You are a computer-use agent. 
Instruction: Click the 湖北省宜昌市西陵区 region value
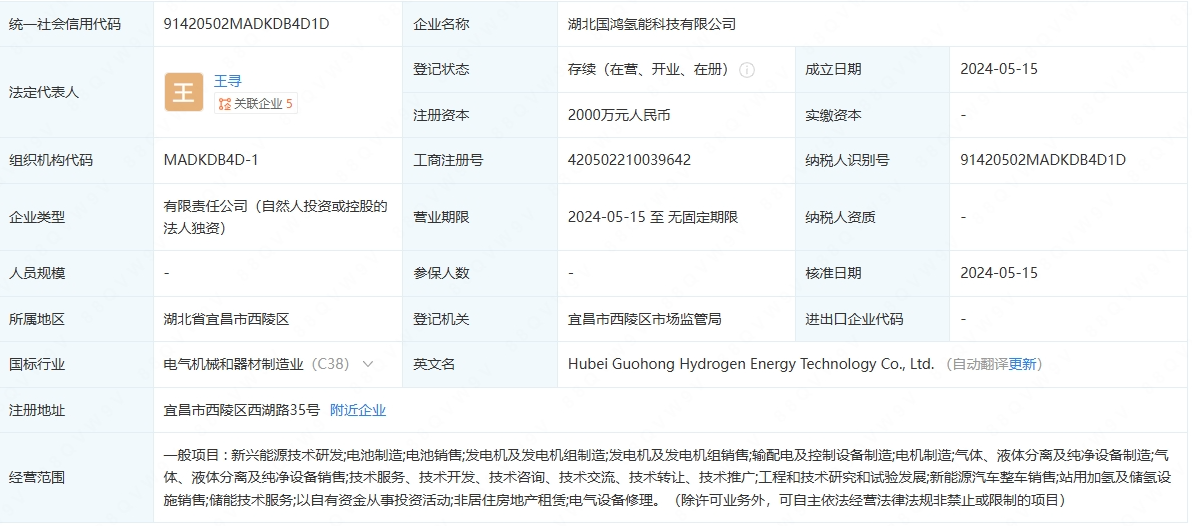coord(226,319)
